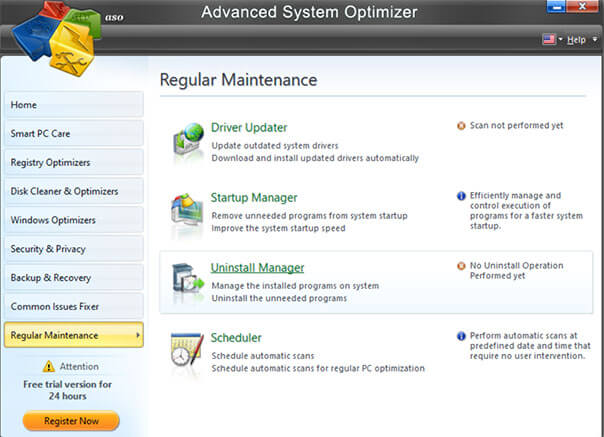Click 'Update outdated system drivers' text
Screen dimensions: 604x437
275,146
